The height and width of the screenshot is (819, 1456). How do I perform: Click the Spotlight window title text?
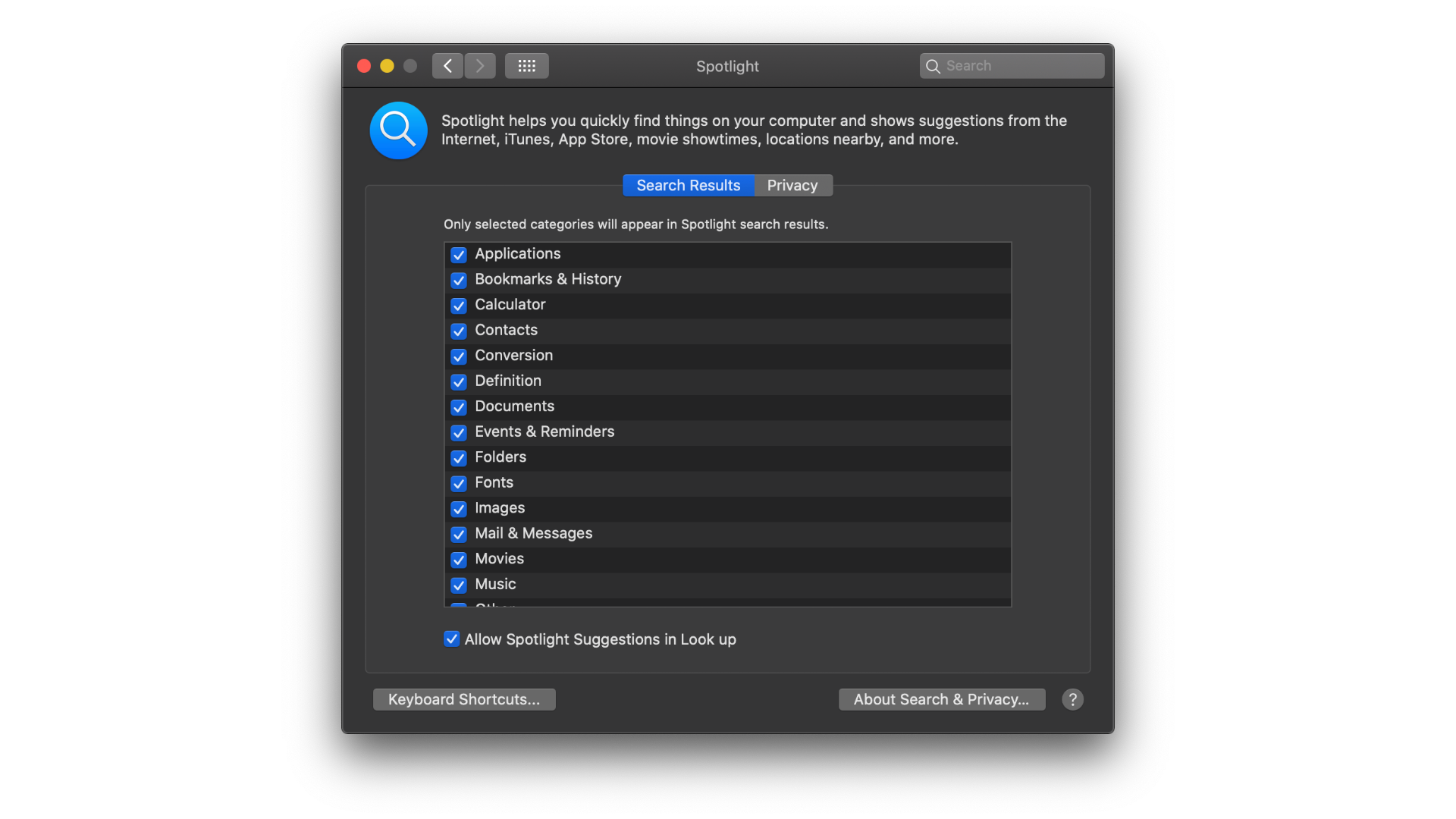coord(728,67)
